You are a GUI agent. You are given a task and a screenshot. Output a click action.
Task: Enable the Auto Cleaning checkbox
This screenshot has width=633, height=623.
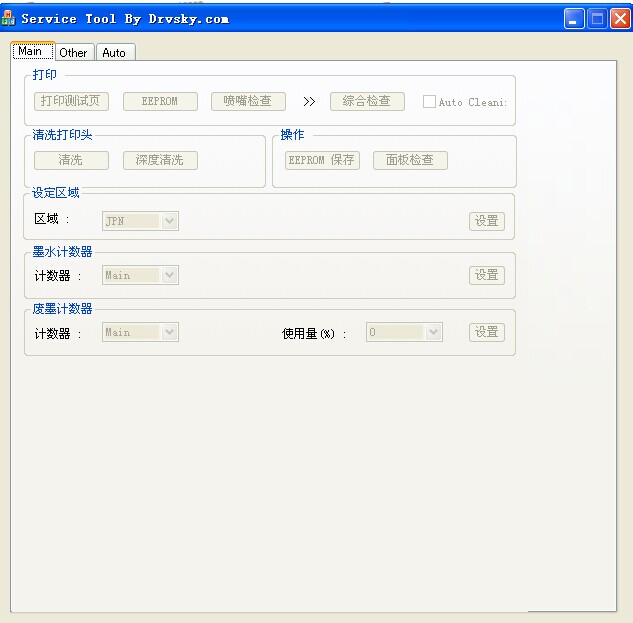tap(429, 102)
